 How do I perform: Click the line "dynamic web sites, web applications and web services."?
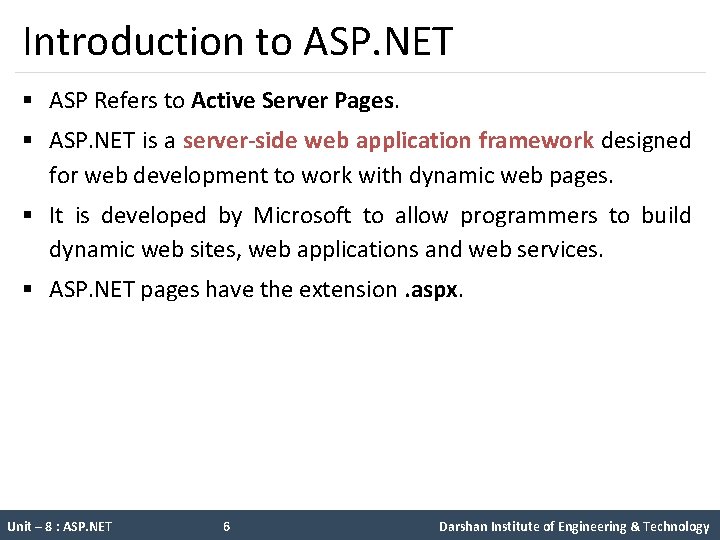[326, 250]
